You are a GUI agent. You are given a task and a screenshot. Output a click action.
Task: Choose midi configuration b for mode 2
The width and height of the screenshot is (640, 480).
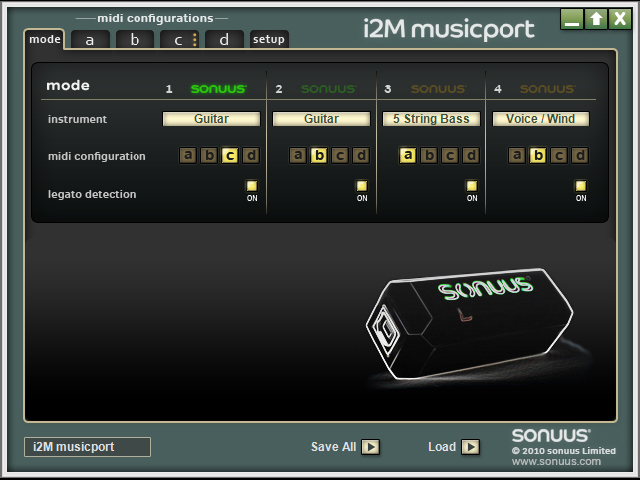(x=319, y=156)
